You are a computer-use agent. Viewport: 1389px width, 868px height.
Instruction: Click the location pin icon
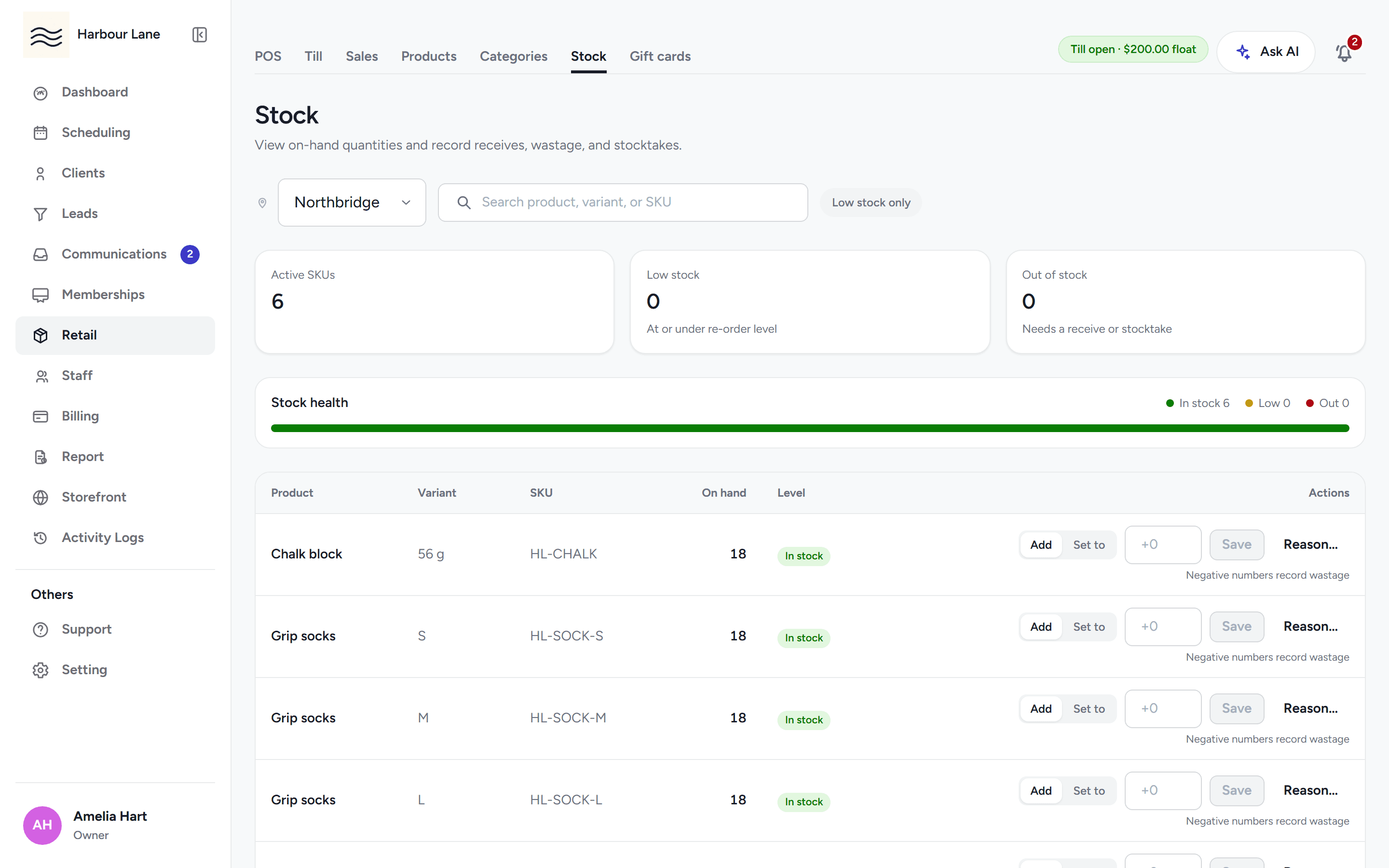(x=262, y=203)
